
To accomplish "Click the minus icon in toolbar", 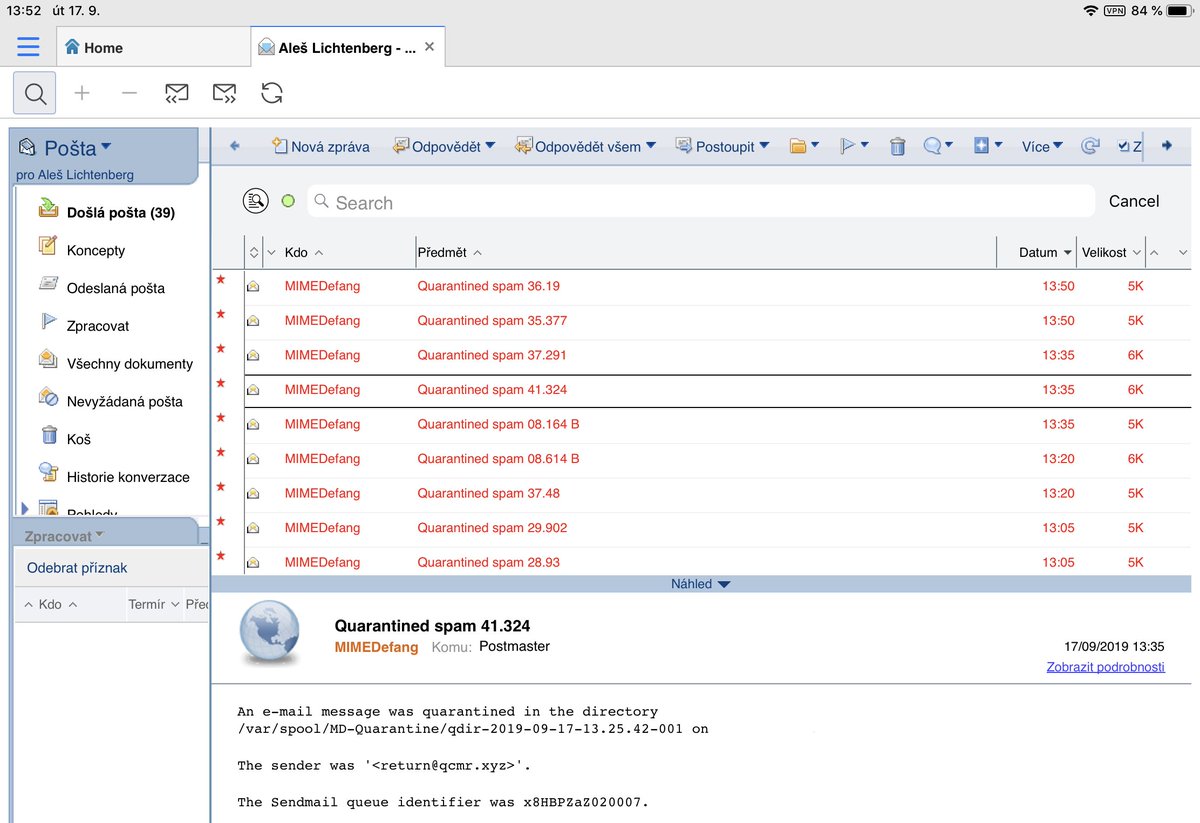I will point(129,93).
